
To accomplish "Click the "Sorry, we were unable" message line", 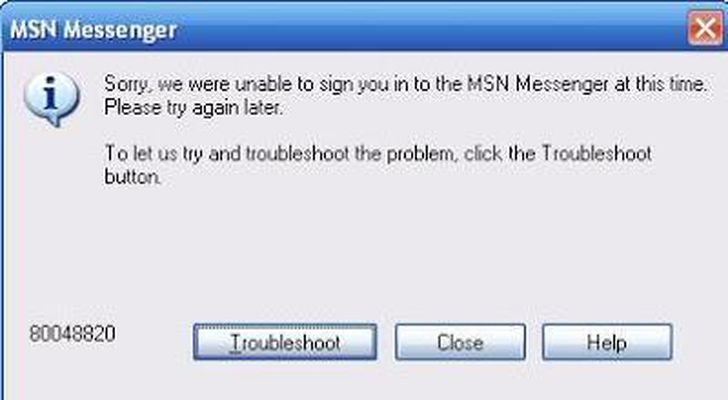I will coord(405,84).
